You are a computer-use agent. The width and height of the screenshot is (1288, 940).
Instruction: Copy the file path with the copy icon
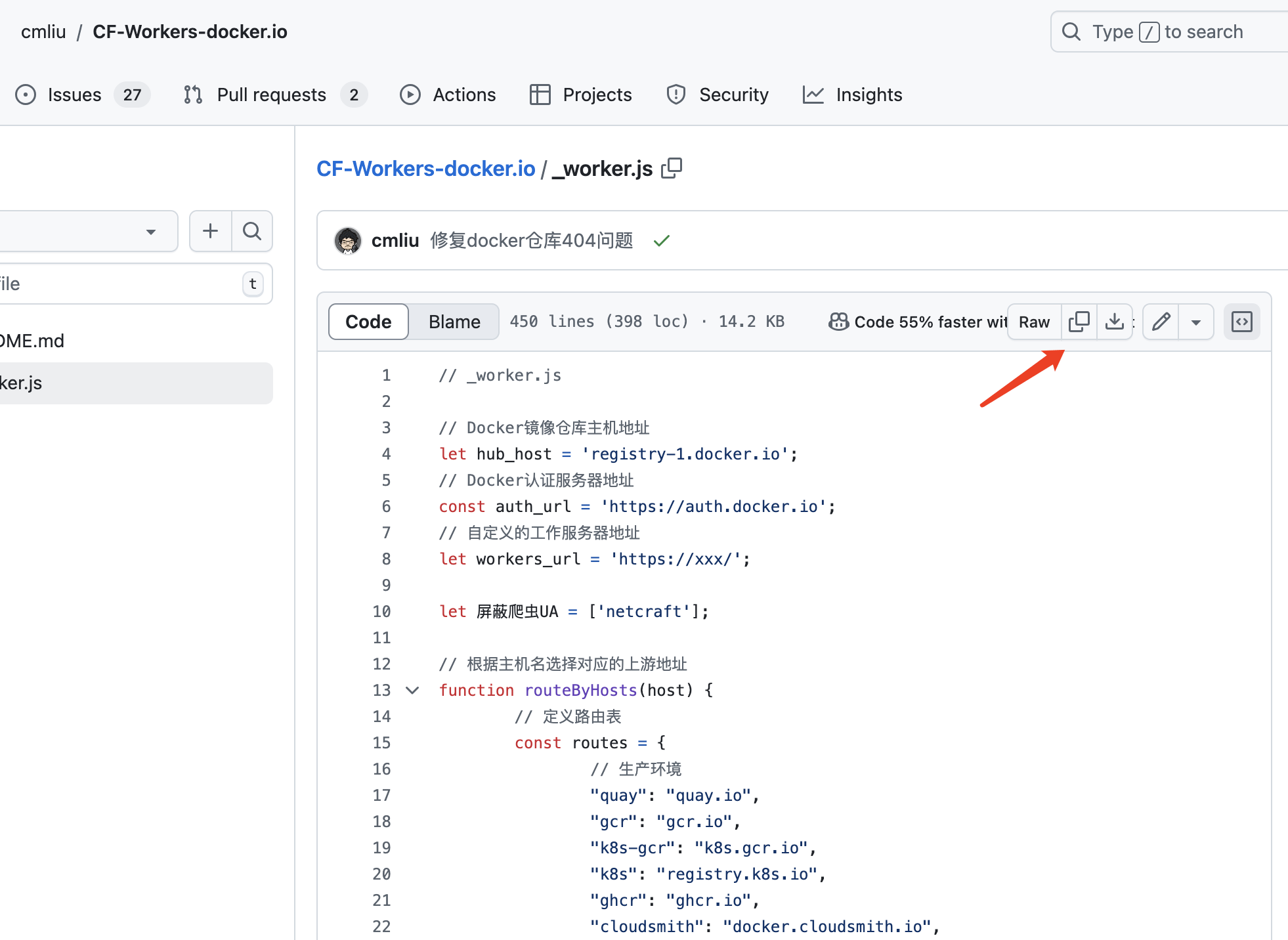672,169
